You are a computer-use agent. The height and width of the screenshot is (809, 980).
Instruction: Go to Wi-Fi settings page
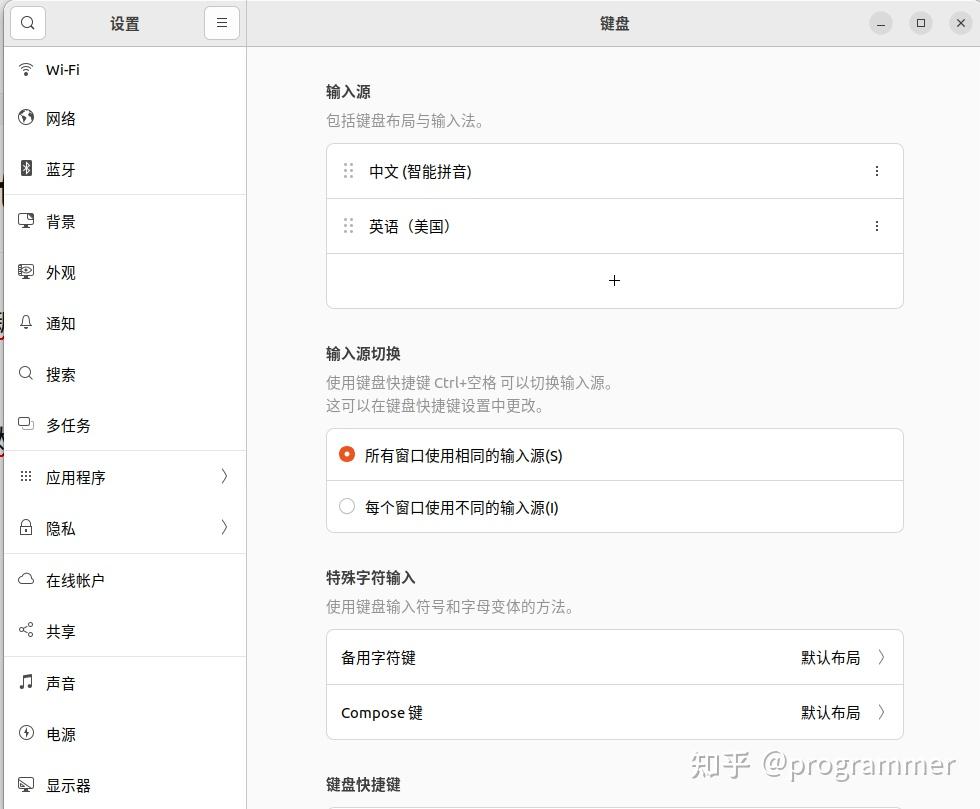click(x=125, y=69)
